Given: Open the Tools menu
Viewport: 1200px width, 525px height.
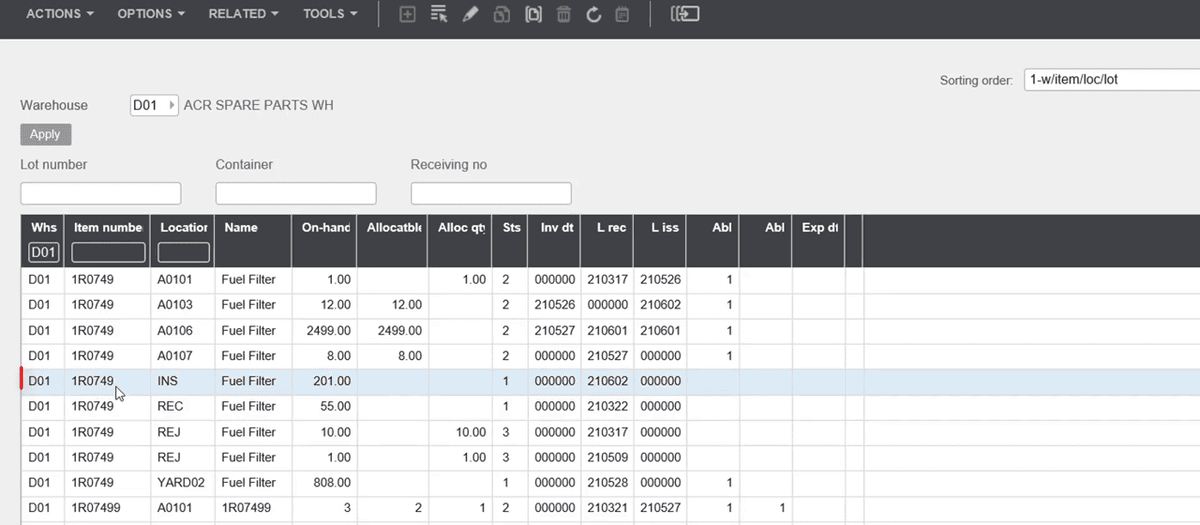Looking at the screenshot, I should click(331, 14).
